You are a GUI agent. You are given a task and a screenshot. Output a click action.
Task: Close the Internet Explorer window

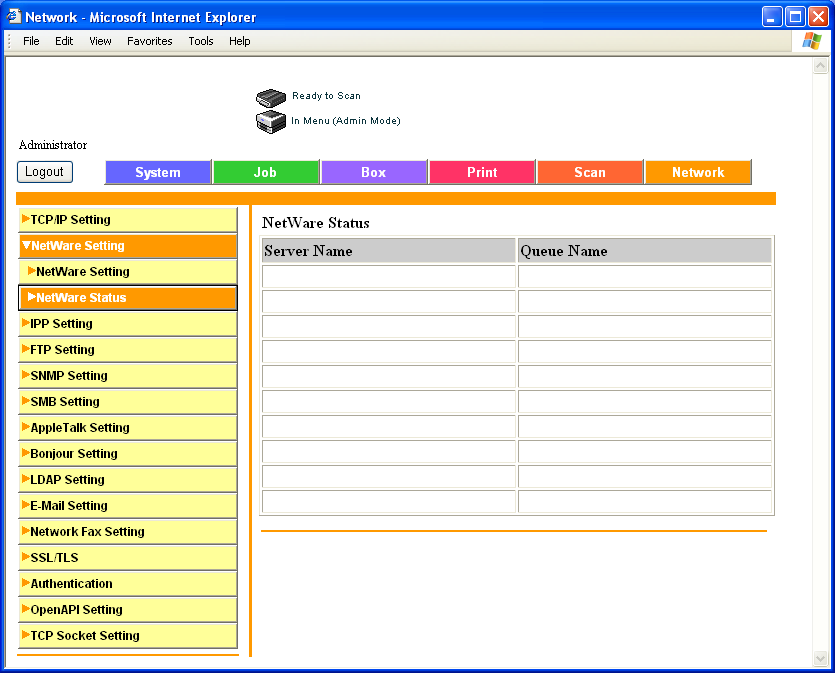[x=818, y=17]
